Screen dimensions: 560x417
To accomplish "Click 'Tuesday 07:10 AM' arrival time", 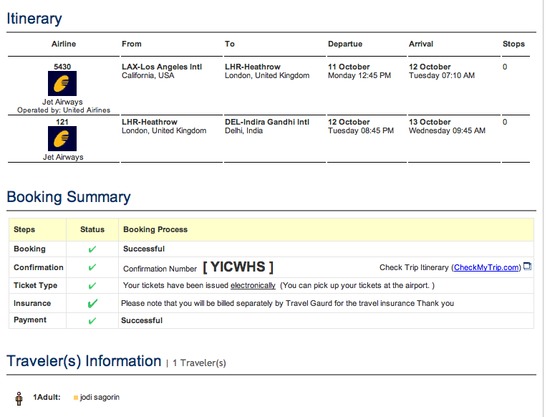I will [x=442, y=75].
